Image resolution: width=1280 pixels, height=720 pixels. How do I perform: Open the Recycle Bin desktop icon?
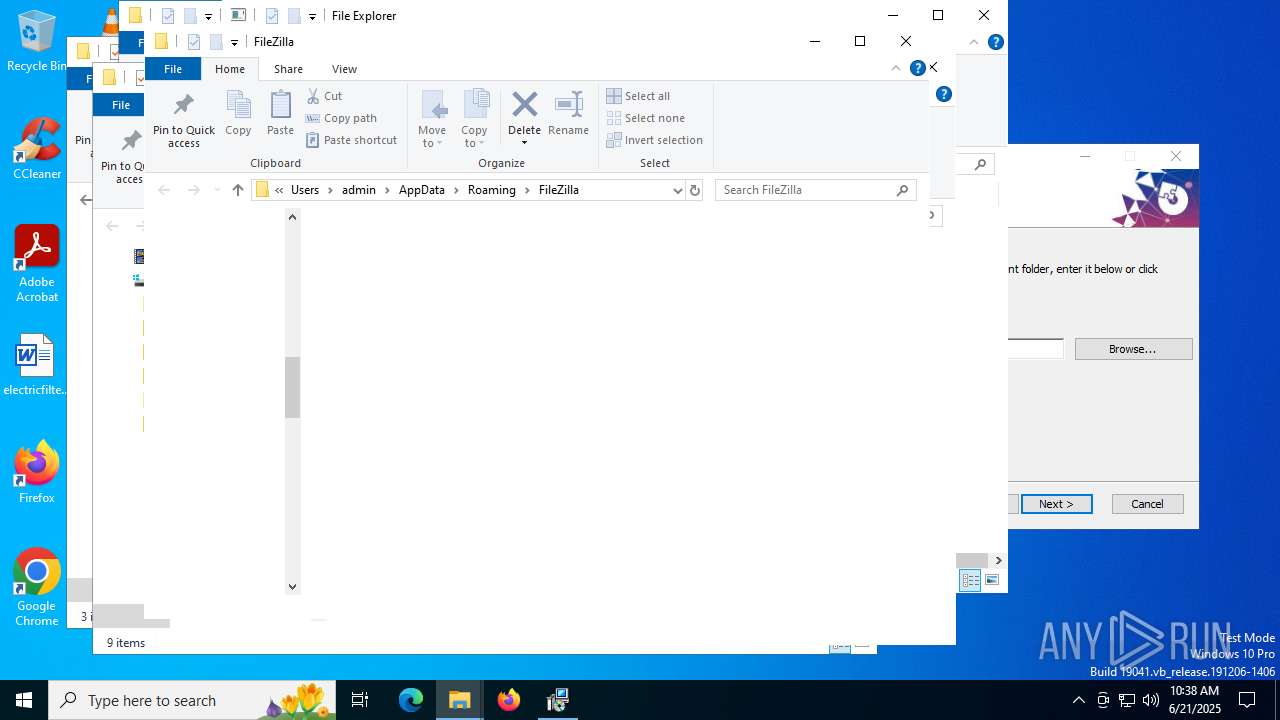(x=36, y=41)
